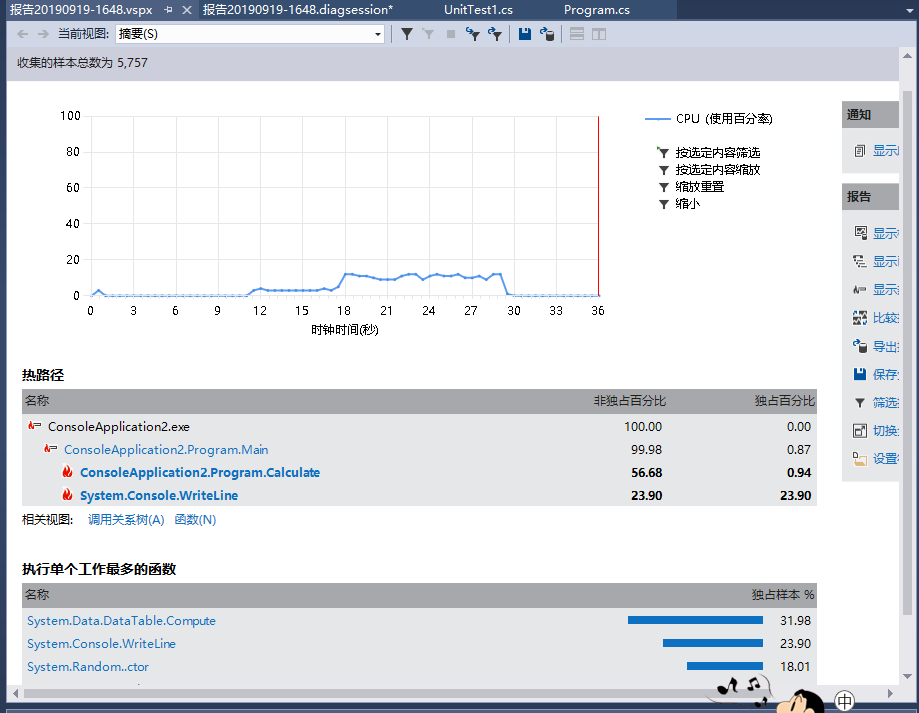Click the filter funnel icon beside 筛选
This screenshot has width=919, height=713.
click(x=860, y=402)
